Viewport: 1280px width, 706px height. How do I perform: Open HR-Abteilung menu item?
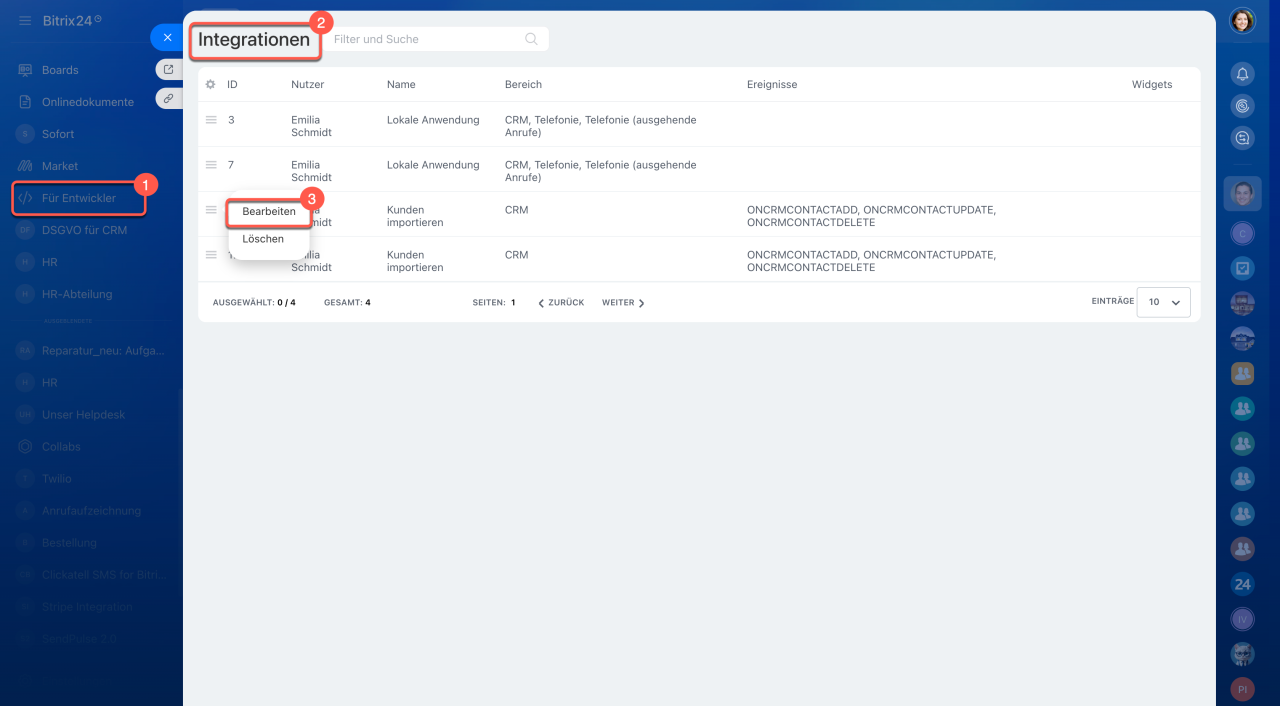(77, 294)
